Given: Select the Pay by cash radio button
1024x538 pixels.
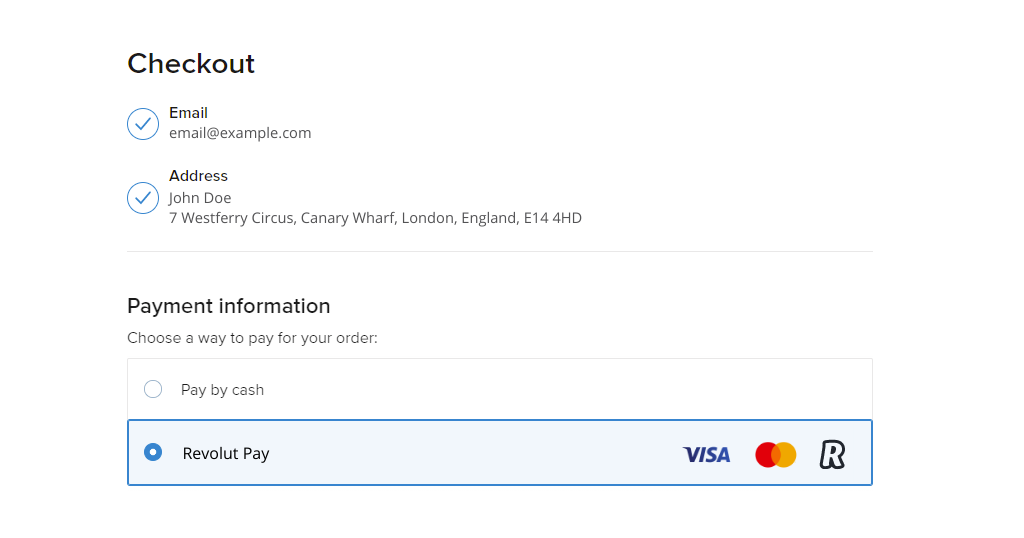Looking at the screenshot, I should [153, 389].
